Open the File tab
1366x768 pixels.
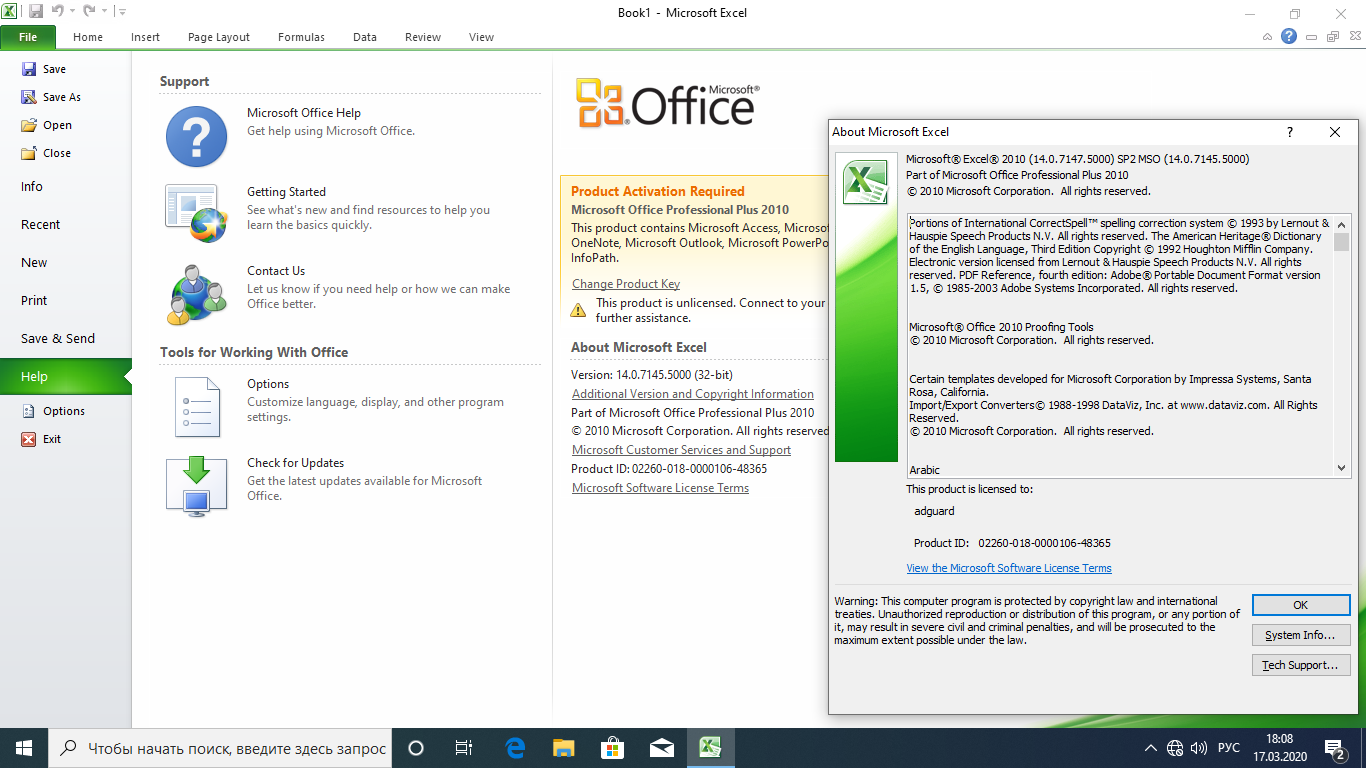[28, 37]
